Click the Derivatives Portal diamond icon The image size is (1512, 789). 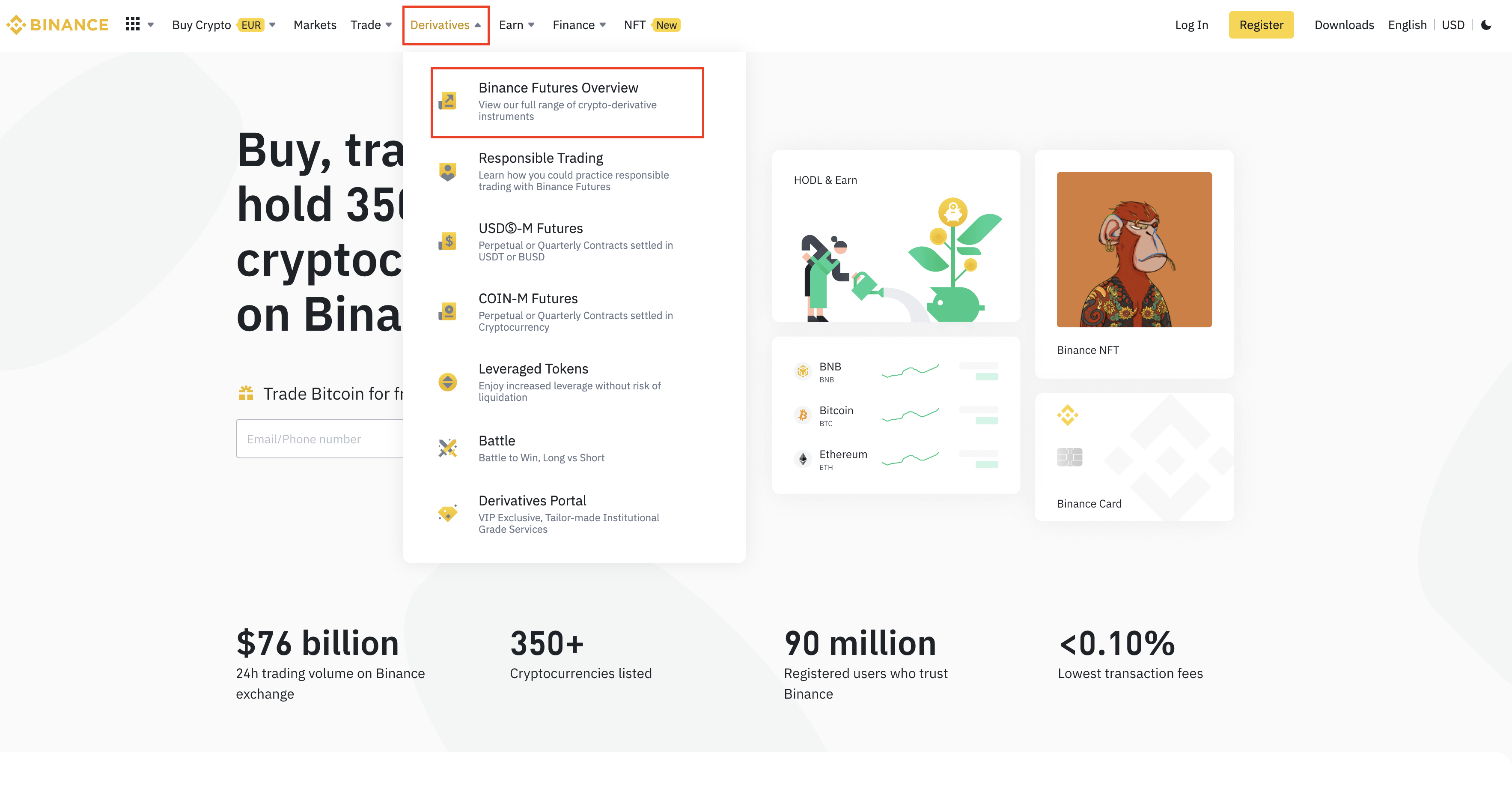click(x=447, y=514)
